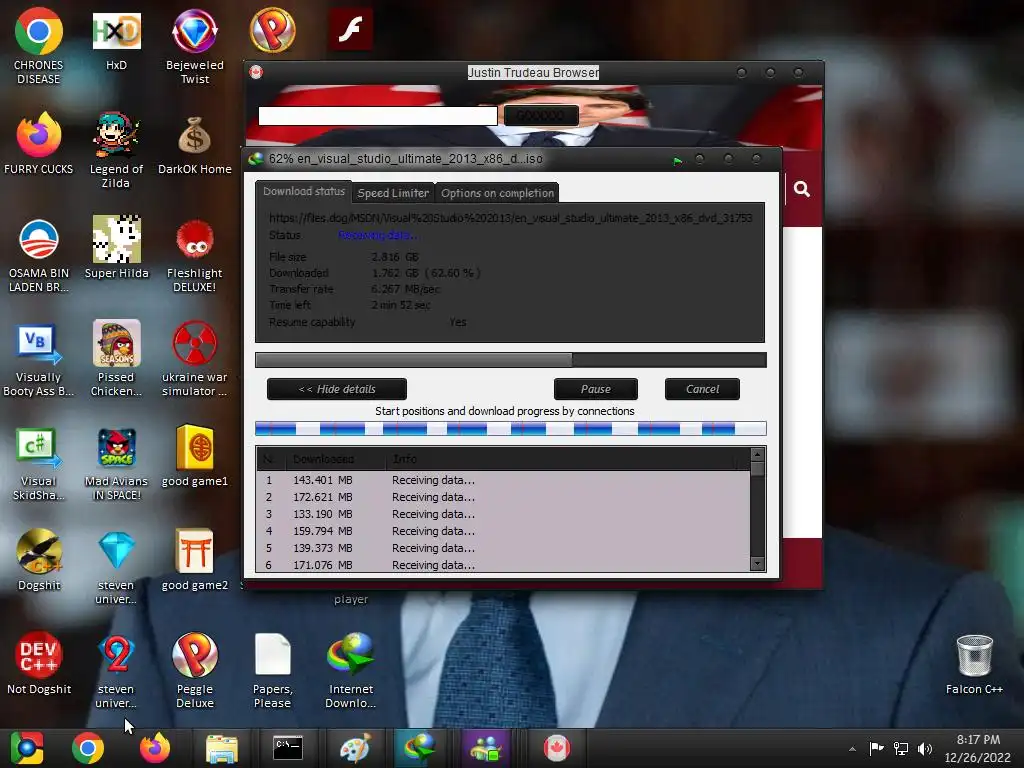
Task: Open the HxD desktop icon
Action: click(x=116, y=41)
